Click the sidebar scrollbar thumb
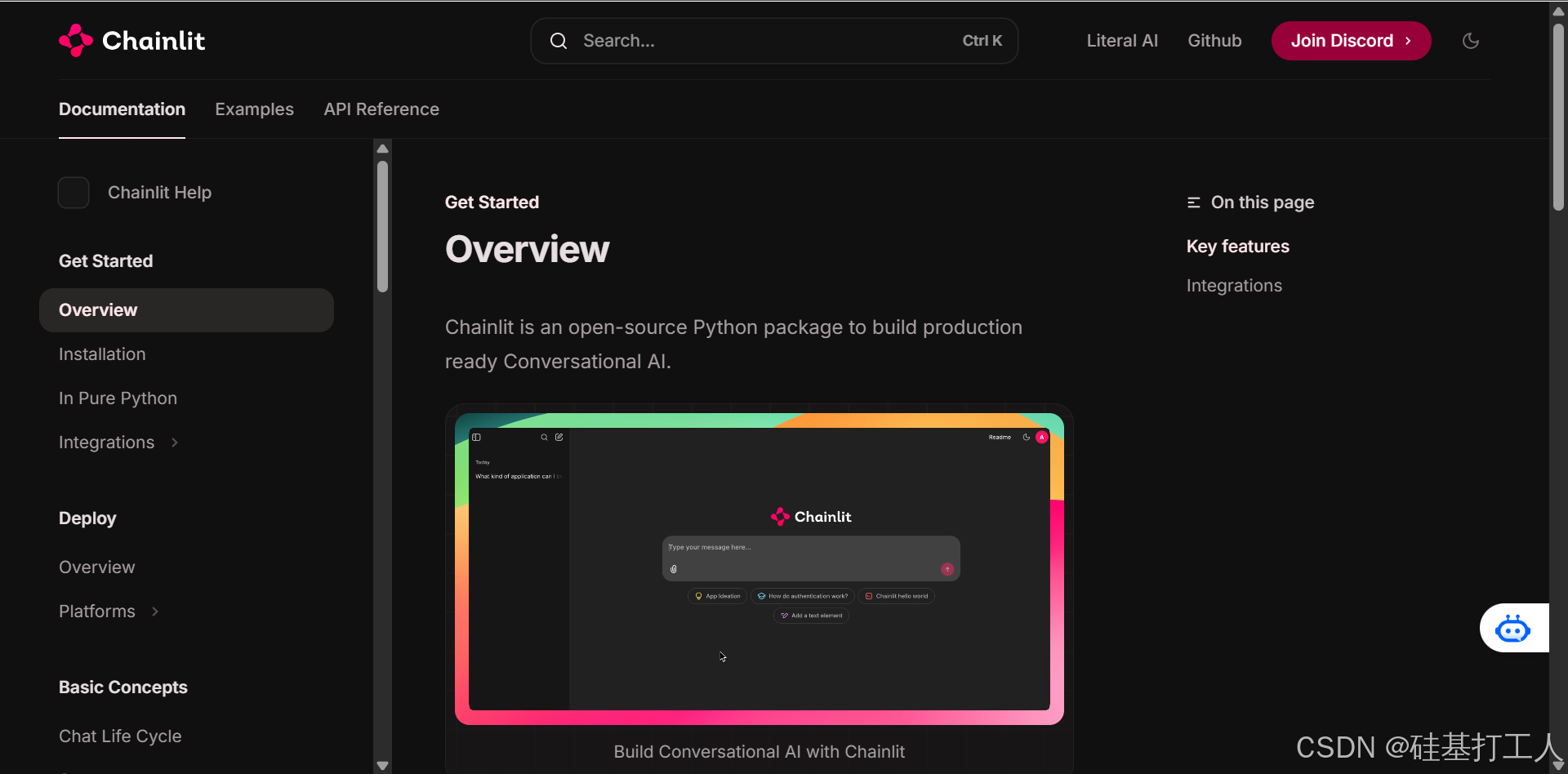Screen dimensions: 1568x774 coord(382,226)
